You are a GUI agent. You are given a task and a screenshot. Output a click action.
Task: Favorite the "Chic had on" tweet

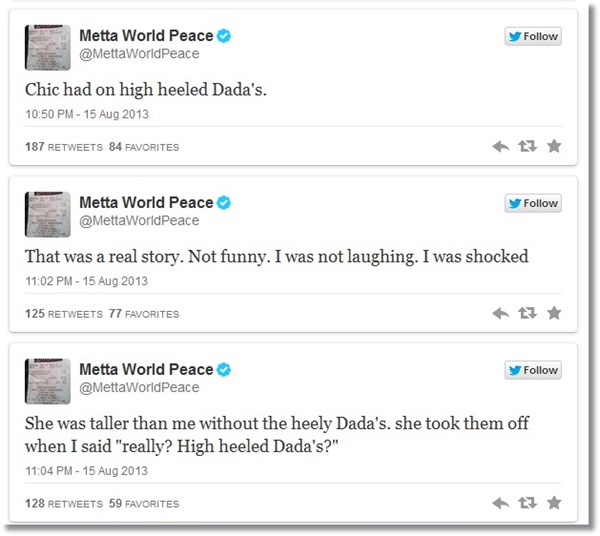[x=554, y=146]
